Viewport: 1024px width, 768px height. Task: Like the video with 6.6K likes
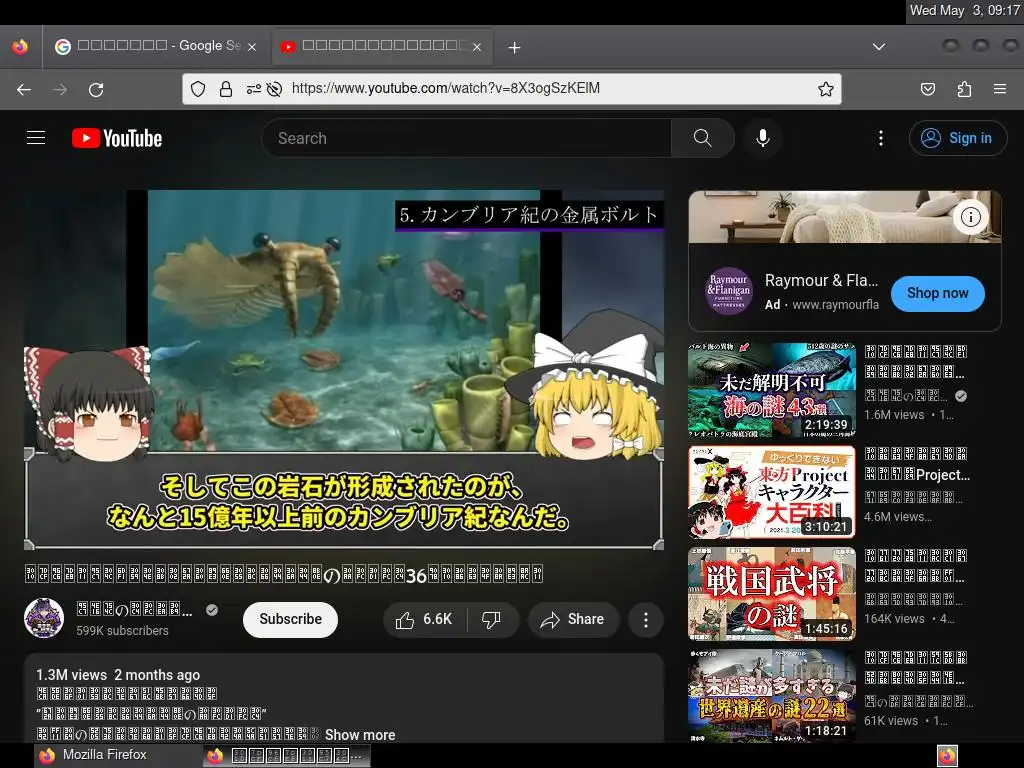click(424, 619)
